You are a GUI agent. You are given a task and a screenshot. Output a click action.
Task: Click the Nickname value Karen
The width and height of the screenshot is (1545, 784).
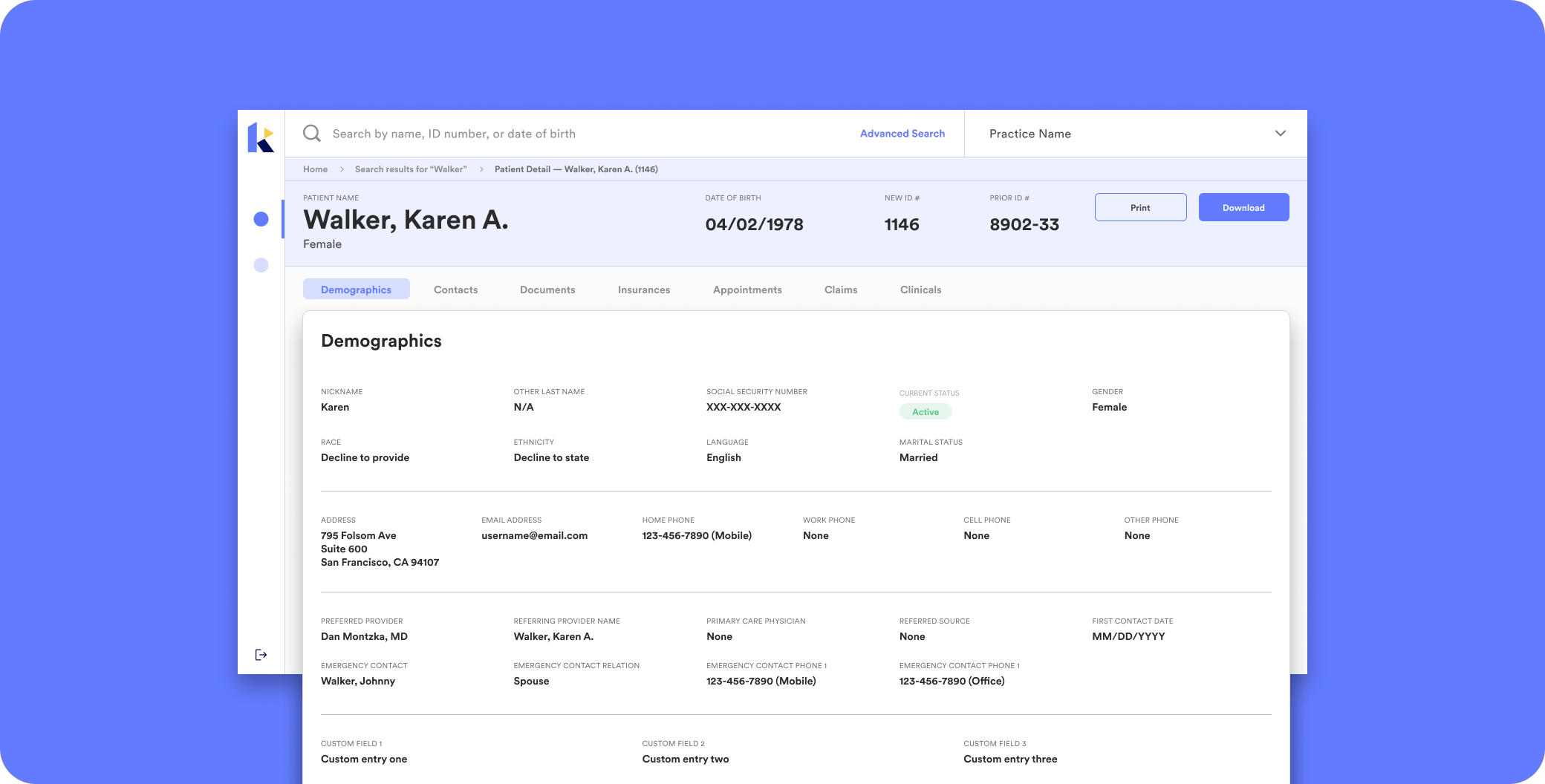click(x=335, y=407)
